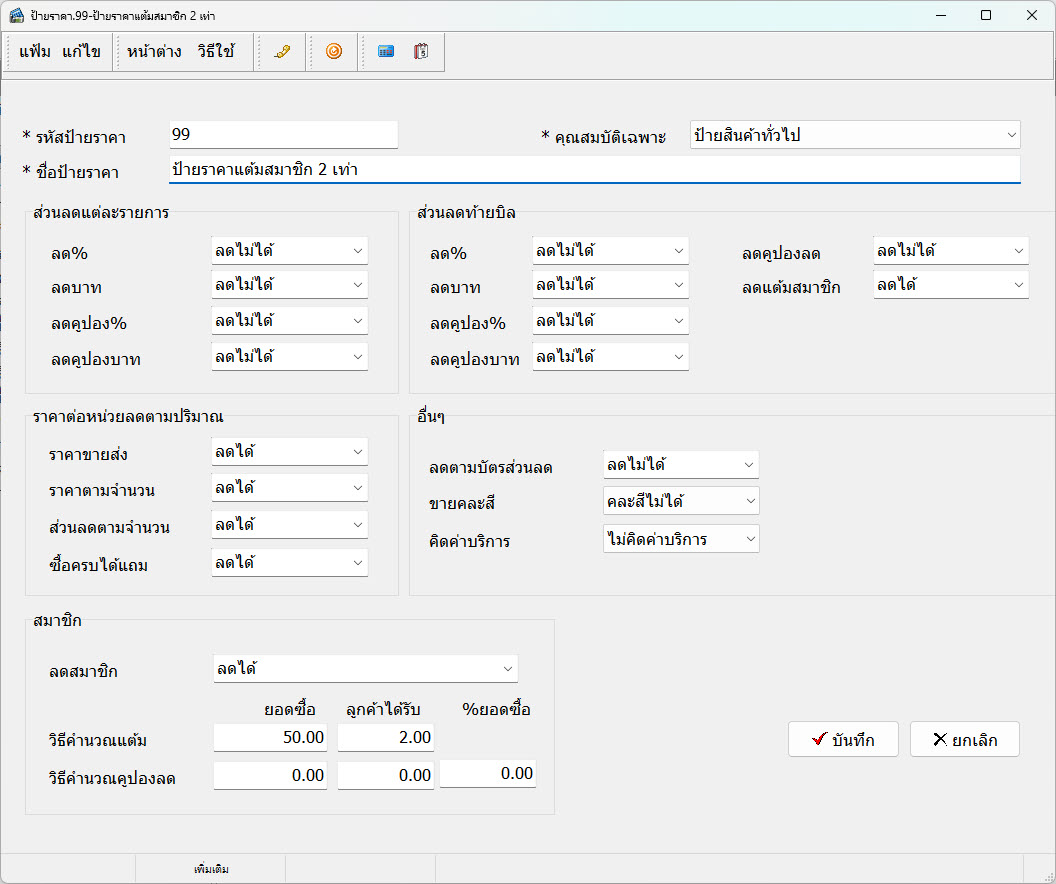The height and width of the screenshot is (884, 1056).
Task: Open the คิดค่าบริการ dropdown
Action: coord(681,539)
